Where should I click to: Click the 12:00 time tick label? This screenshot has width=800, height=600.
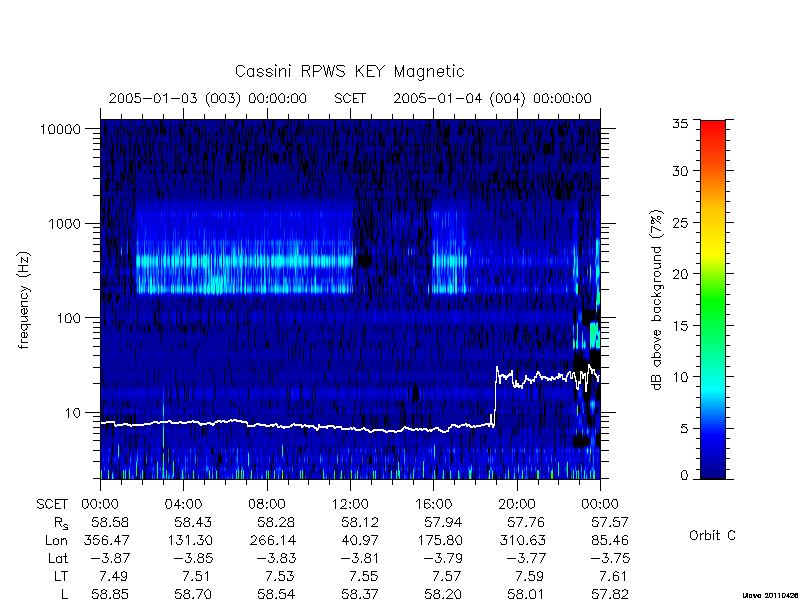click(x=350, y=505)
